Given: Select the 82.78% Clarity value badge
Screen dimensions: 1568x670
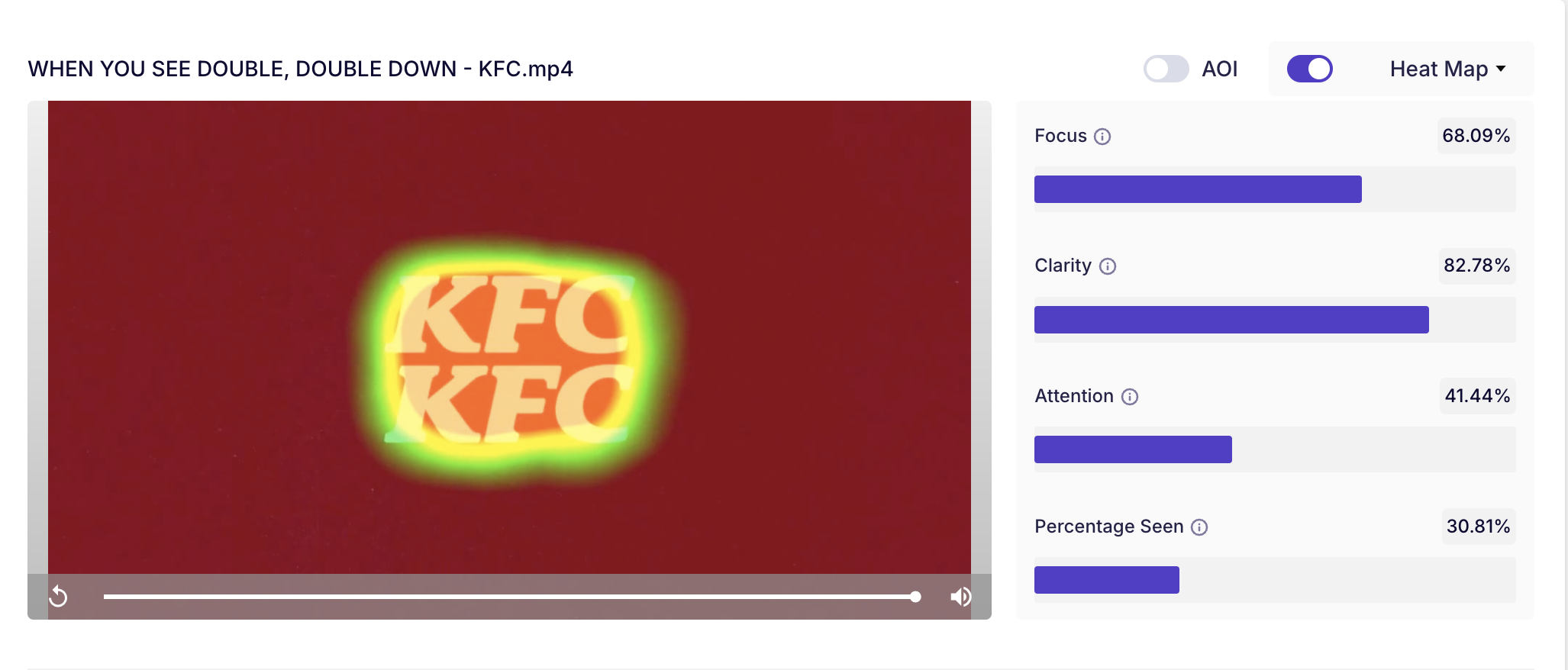Looking at the screenshot, I should 1477,266.
